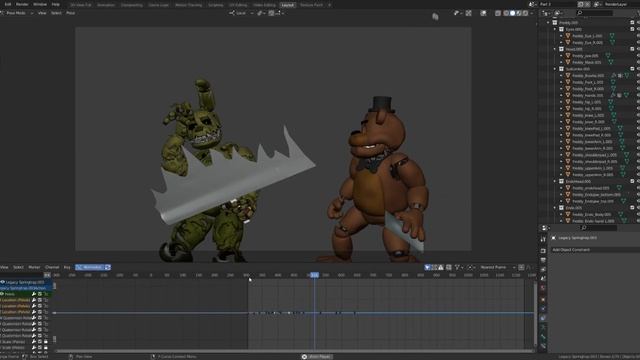Open the Window menu in top bar

pos(40,4)
